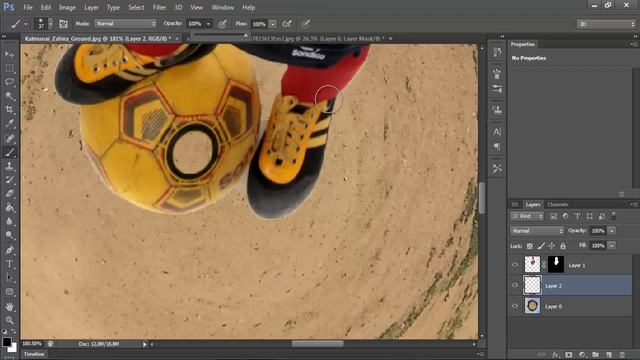640x360 pixels.
Task: Click the background color swatch
Action: pos(13,348)
